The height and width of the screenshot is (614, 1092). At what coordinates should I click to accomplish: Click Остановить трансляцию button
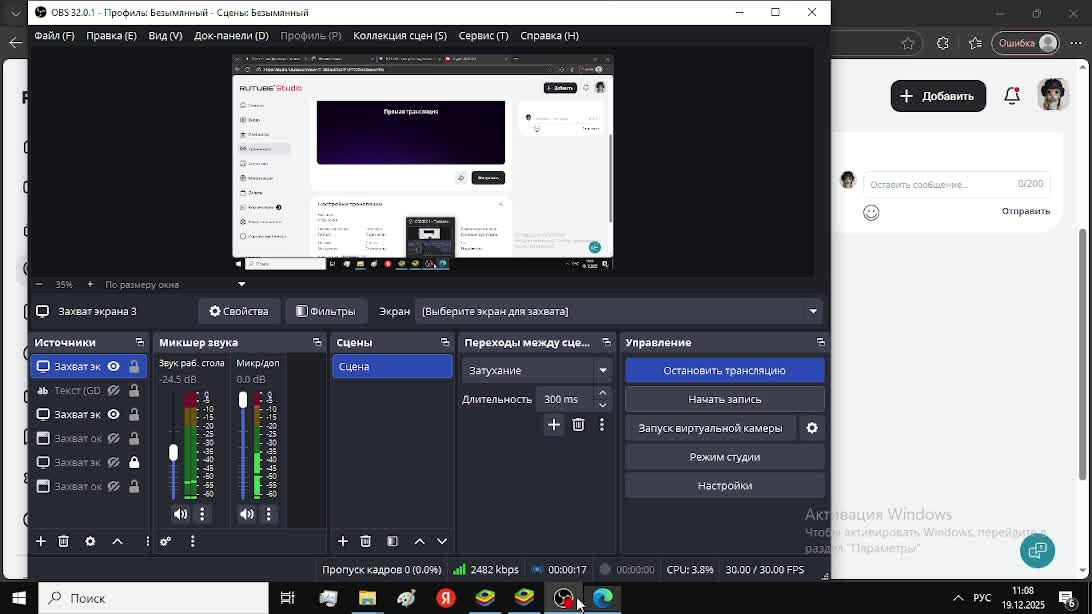pos(724,370)
